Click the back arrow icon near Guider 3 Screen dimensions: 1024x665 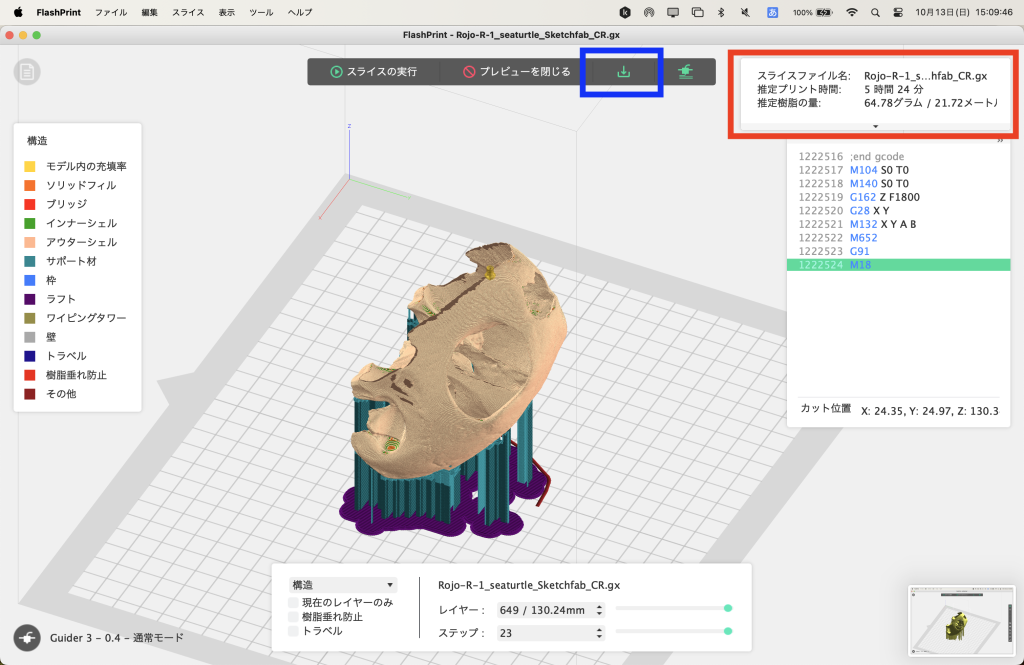pos(26,636)
